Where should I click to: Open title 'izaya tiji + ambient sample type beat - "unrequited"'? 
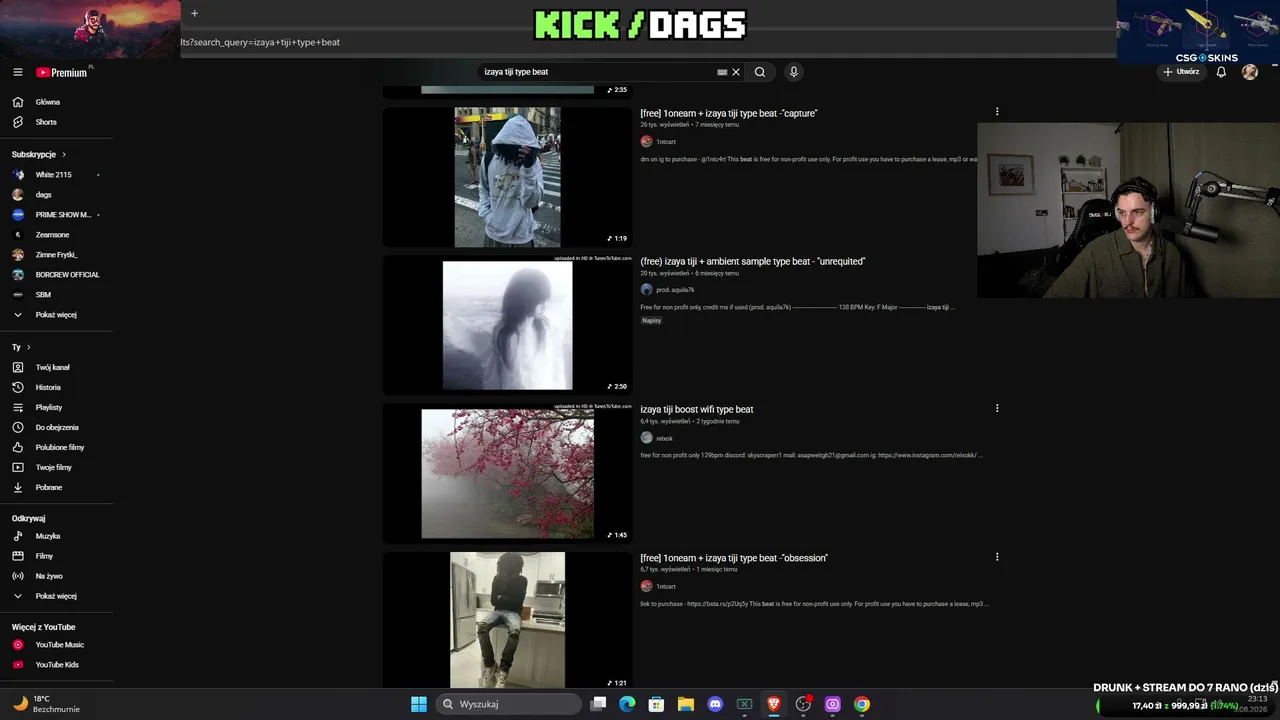(753, 261)
